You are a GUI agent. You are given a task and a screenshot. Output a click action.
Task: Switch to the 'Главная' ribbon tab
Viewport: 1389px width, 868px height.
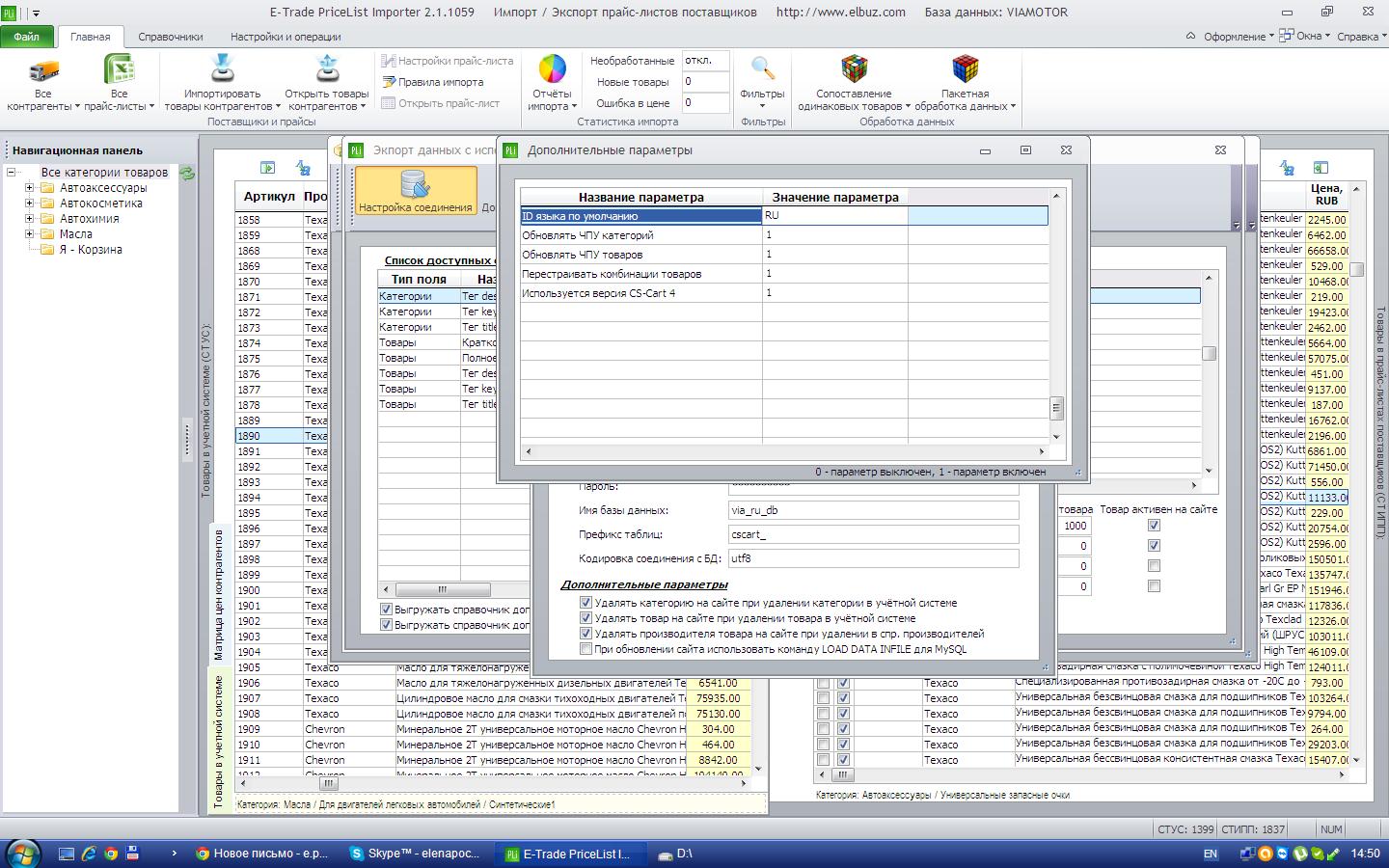(x=91, y=37)
